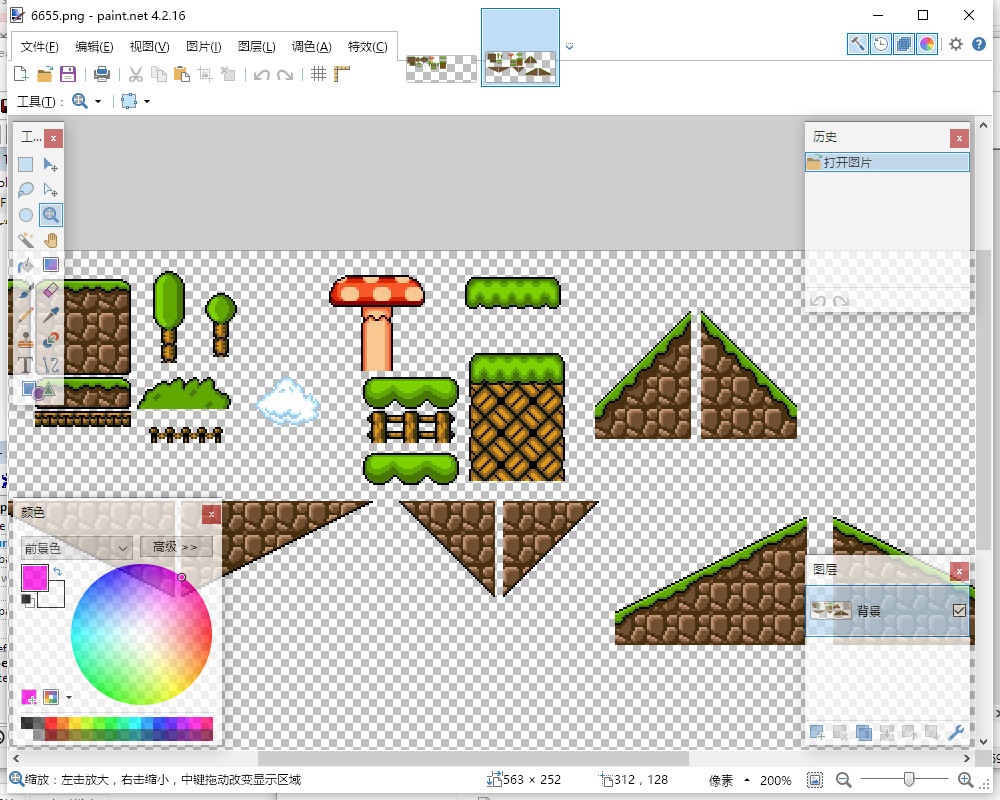Open the 图层(L) menu
The width and height of the screenshot is (1000, 800).
[256, 47]
